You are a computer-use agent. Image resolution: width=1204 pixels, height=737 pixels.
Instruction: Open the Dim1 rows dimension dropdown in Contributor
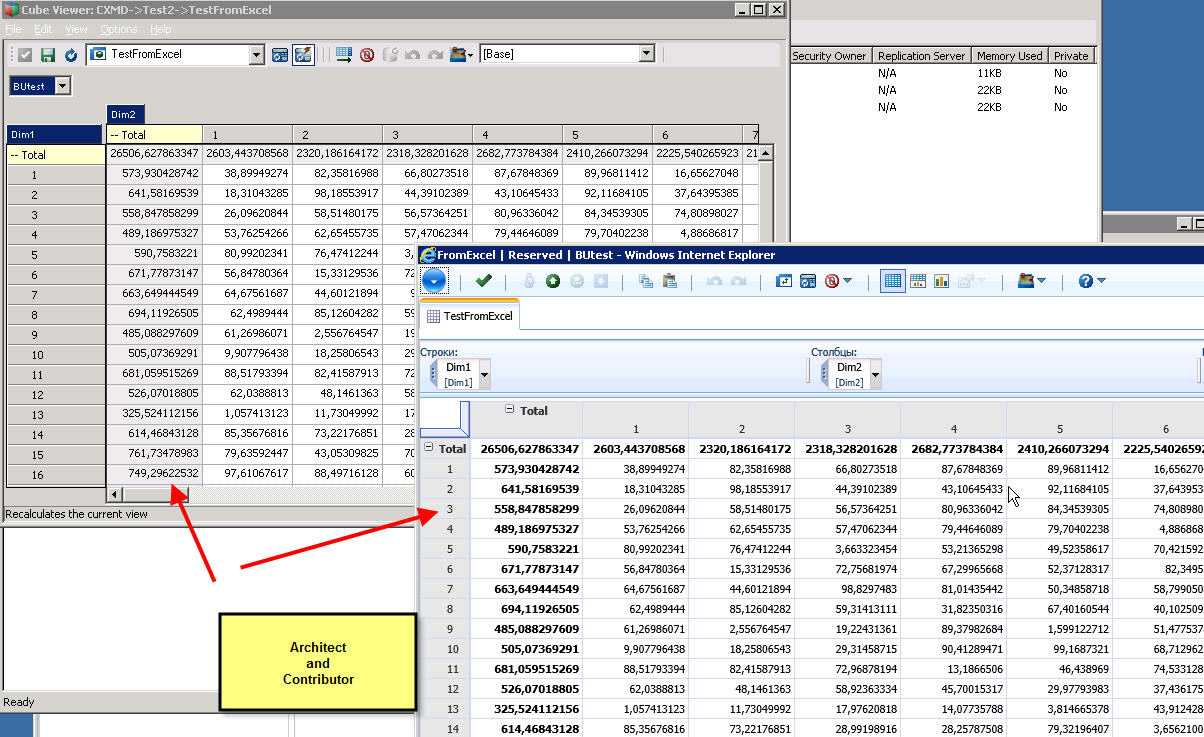pyautogui.click(x=485, y=374)
